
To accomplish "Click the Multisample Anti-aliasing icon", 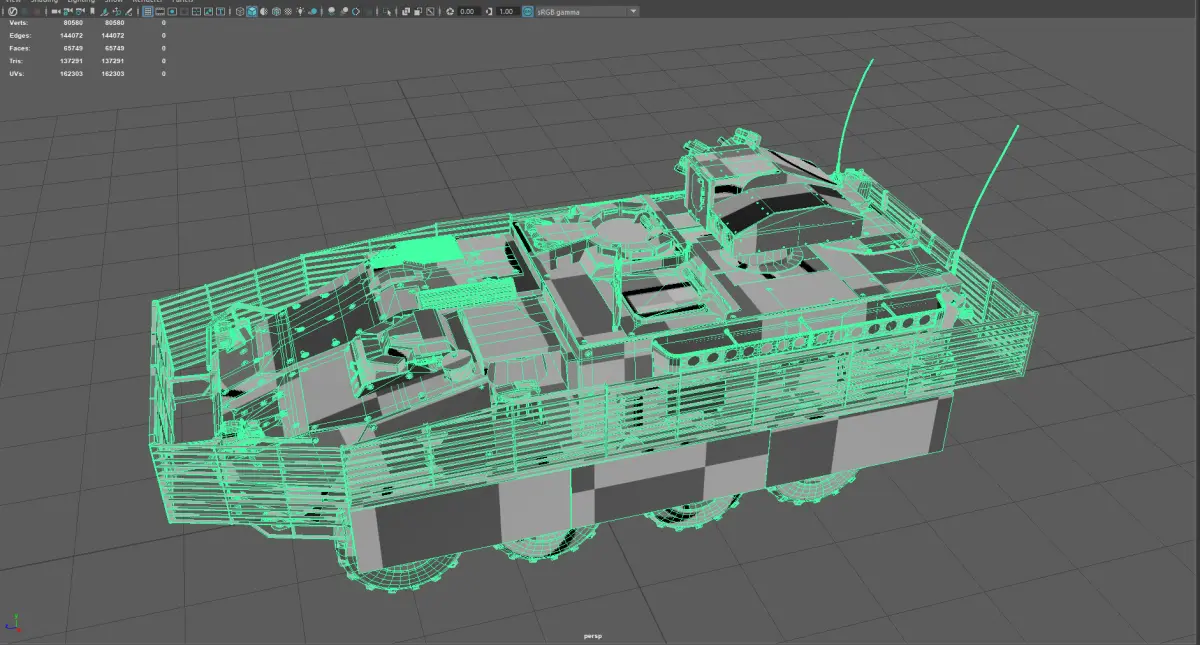I will point(356,11).
